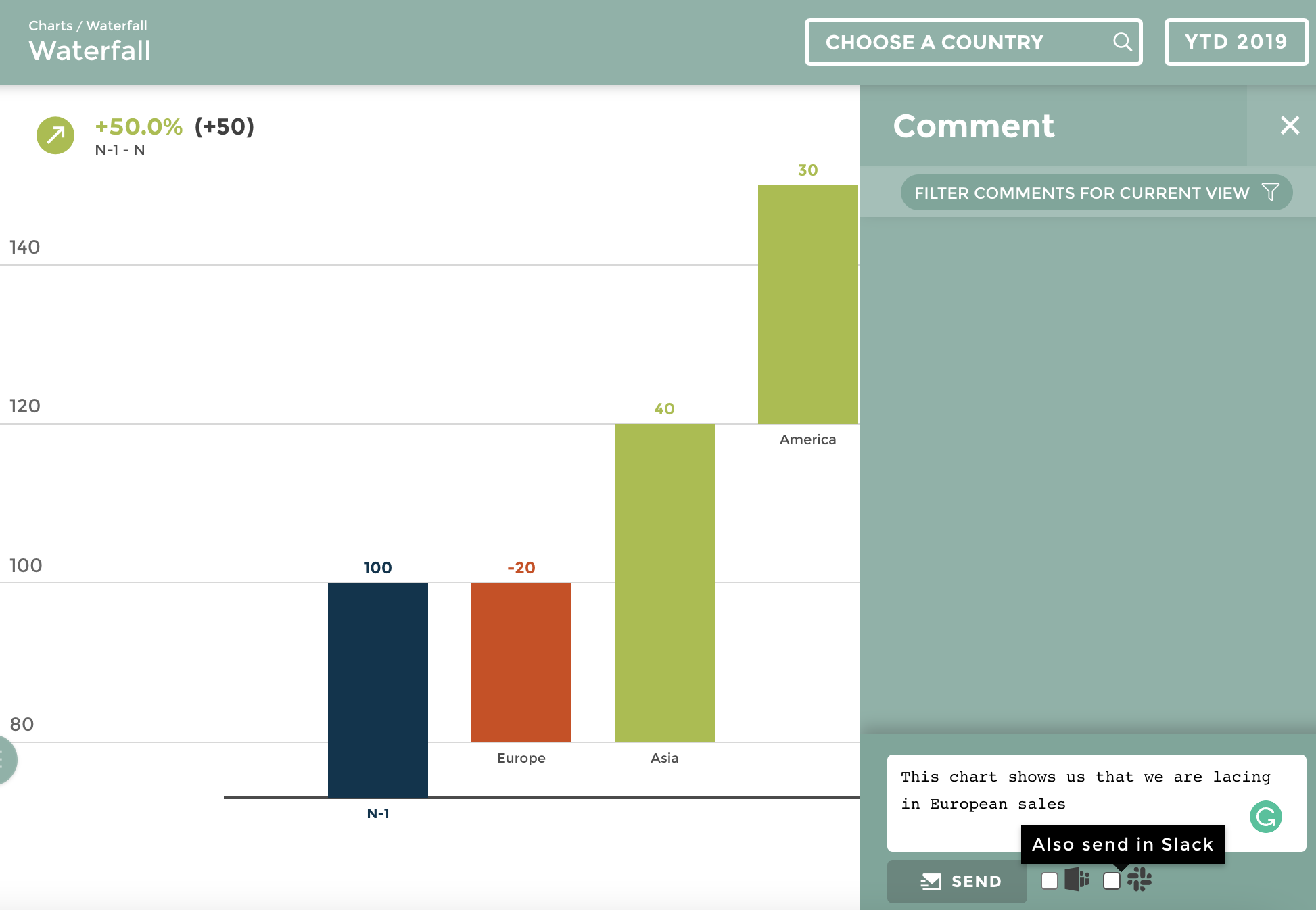Select the orange Europe bar
This screenshot has width=1316, height=910.
pyautogui.click(x=521, y=662)
